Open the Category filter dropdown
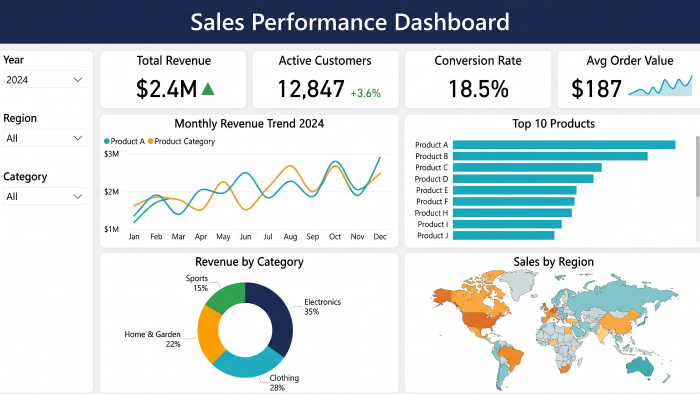Viewport: 700px width, 394px height. 45,196
